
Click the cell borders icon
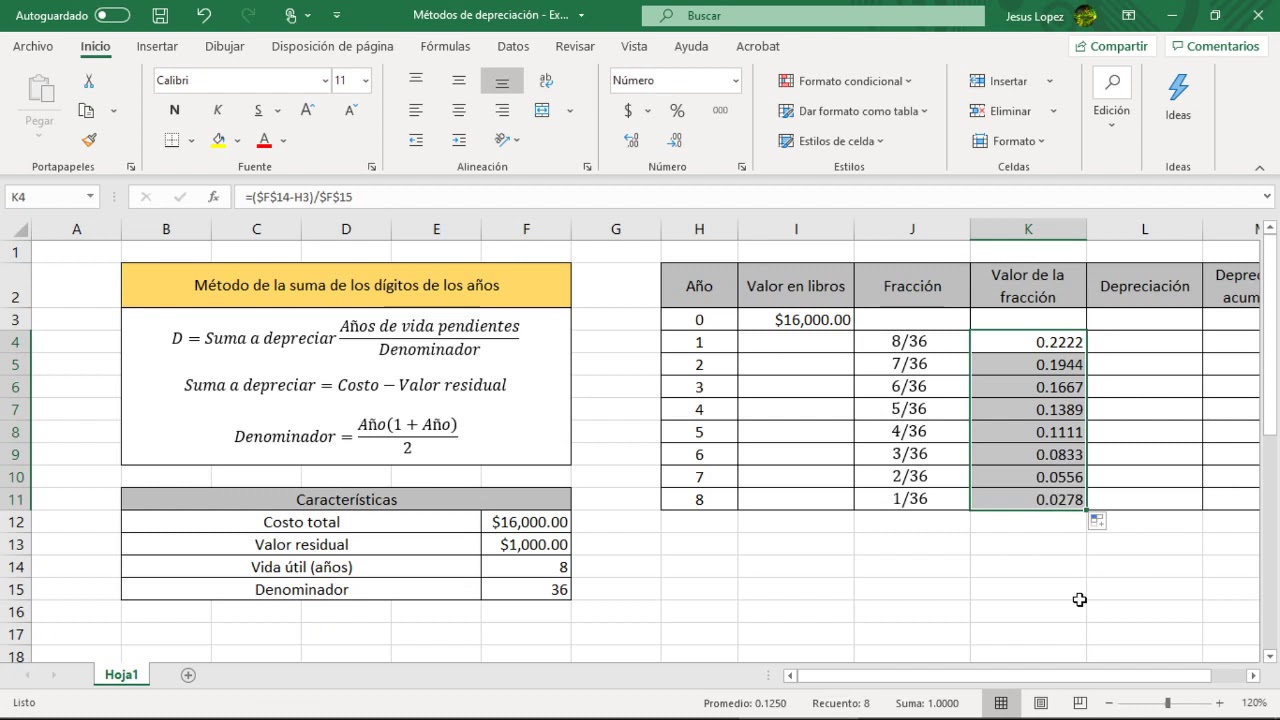click(172, 141)
